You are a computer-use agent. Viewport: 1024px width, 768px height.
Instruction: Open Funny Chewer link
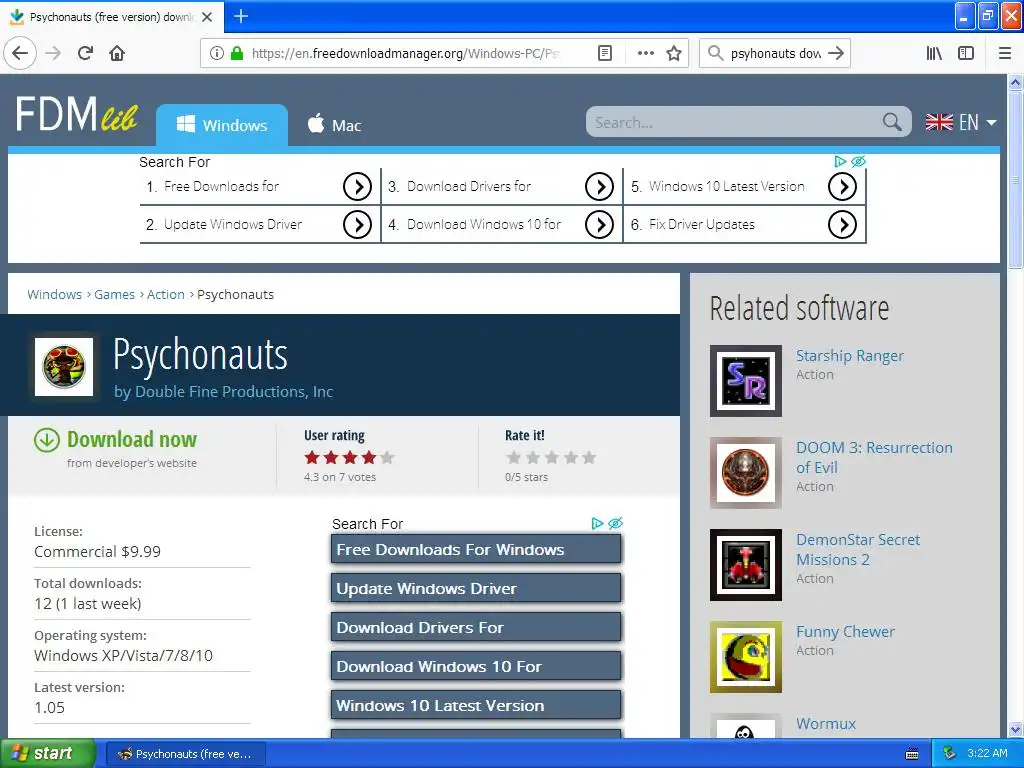click(845, 632)
